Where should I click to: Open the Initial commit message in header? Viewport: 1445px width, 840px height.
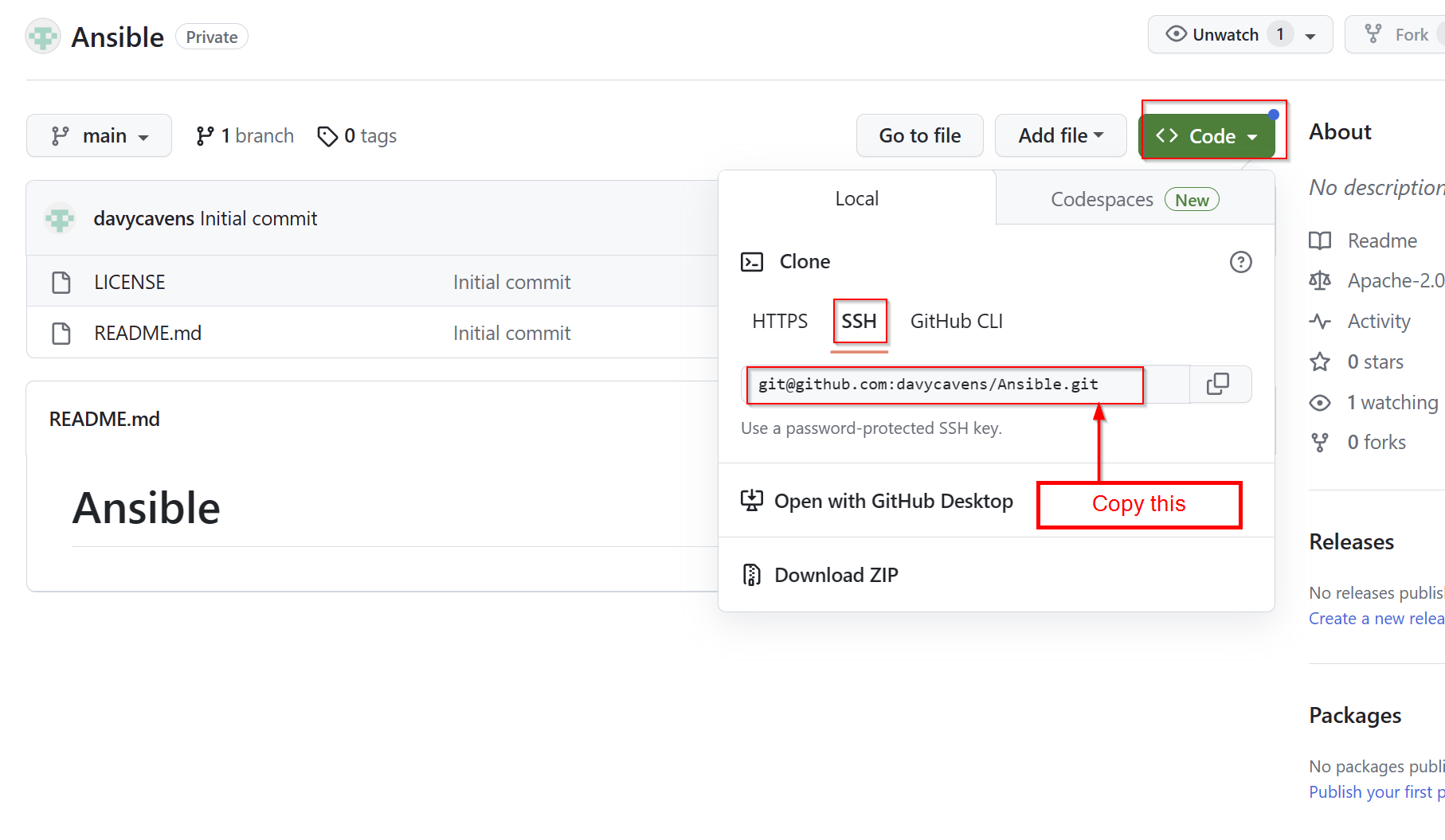259,218
